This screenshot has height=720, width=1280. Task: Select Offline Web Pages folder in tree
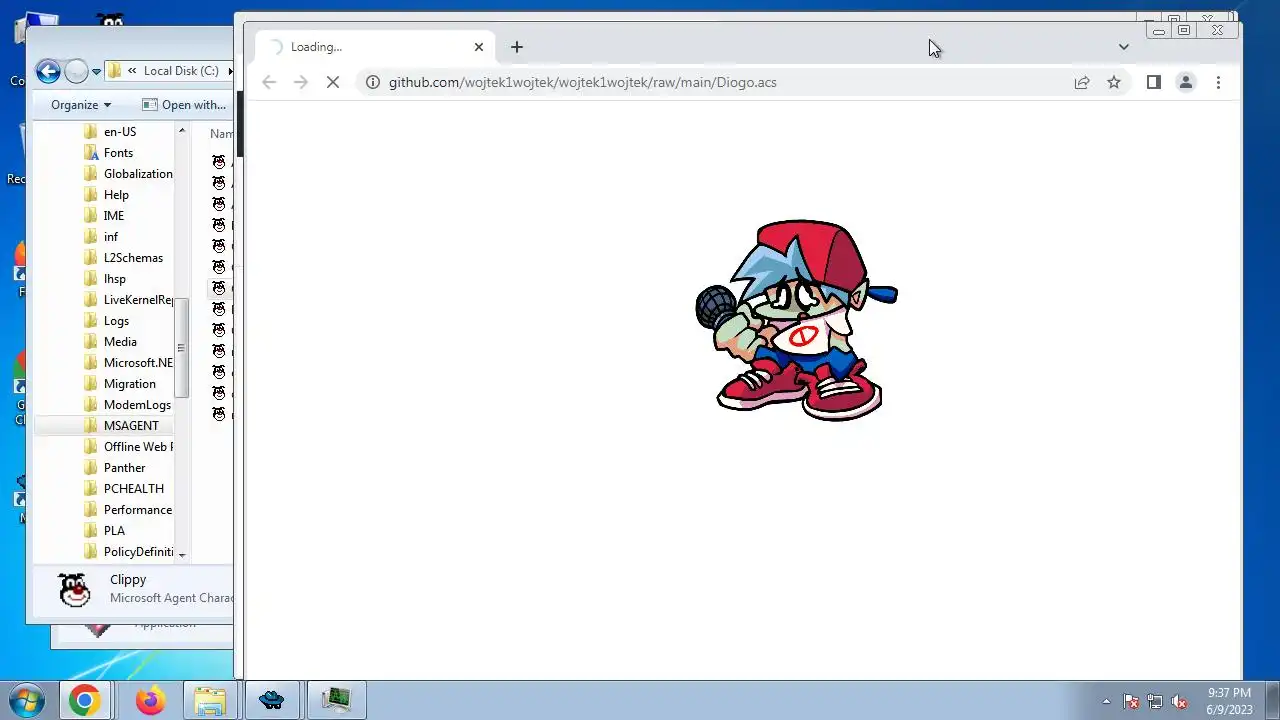pos(138,447)
